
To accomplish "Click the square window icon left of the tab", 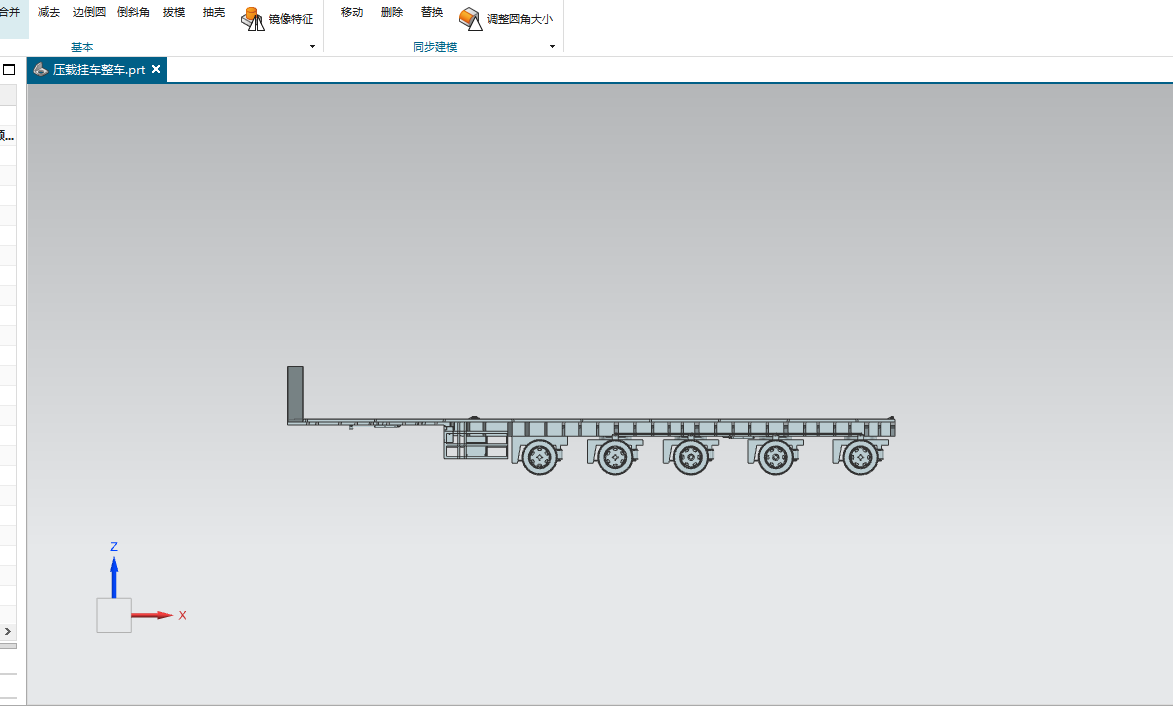I will pyautogui.click(x=9, y=70).
